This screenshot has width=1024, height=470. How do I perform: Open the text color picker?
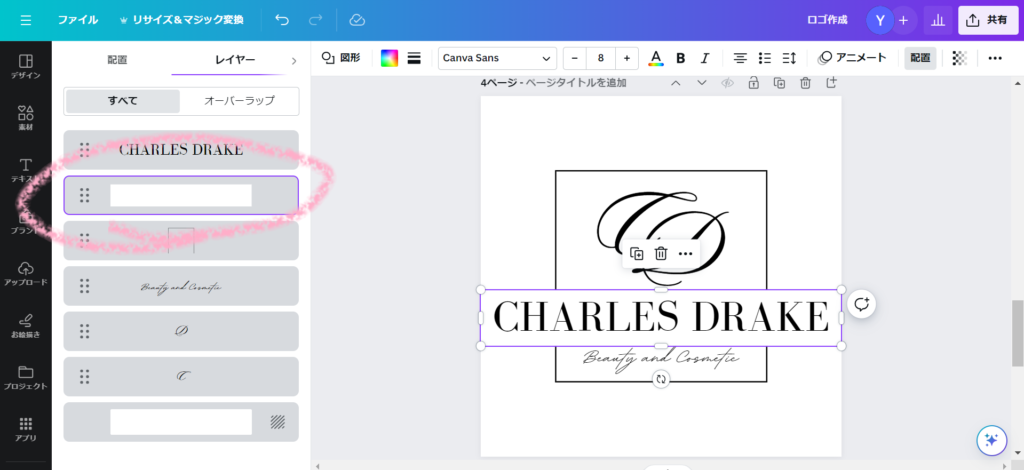(x=656, y=58)
